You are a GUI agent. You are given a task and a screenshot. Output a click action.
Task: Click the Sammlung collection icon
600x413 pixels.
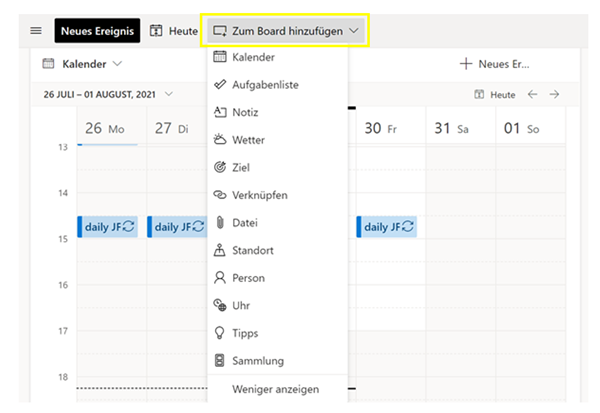pyautogui.click(x=221, y=360)
